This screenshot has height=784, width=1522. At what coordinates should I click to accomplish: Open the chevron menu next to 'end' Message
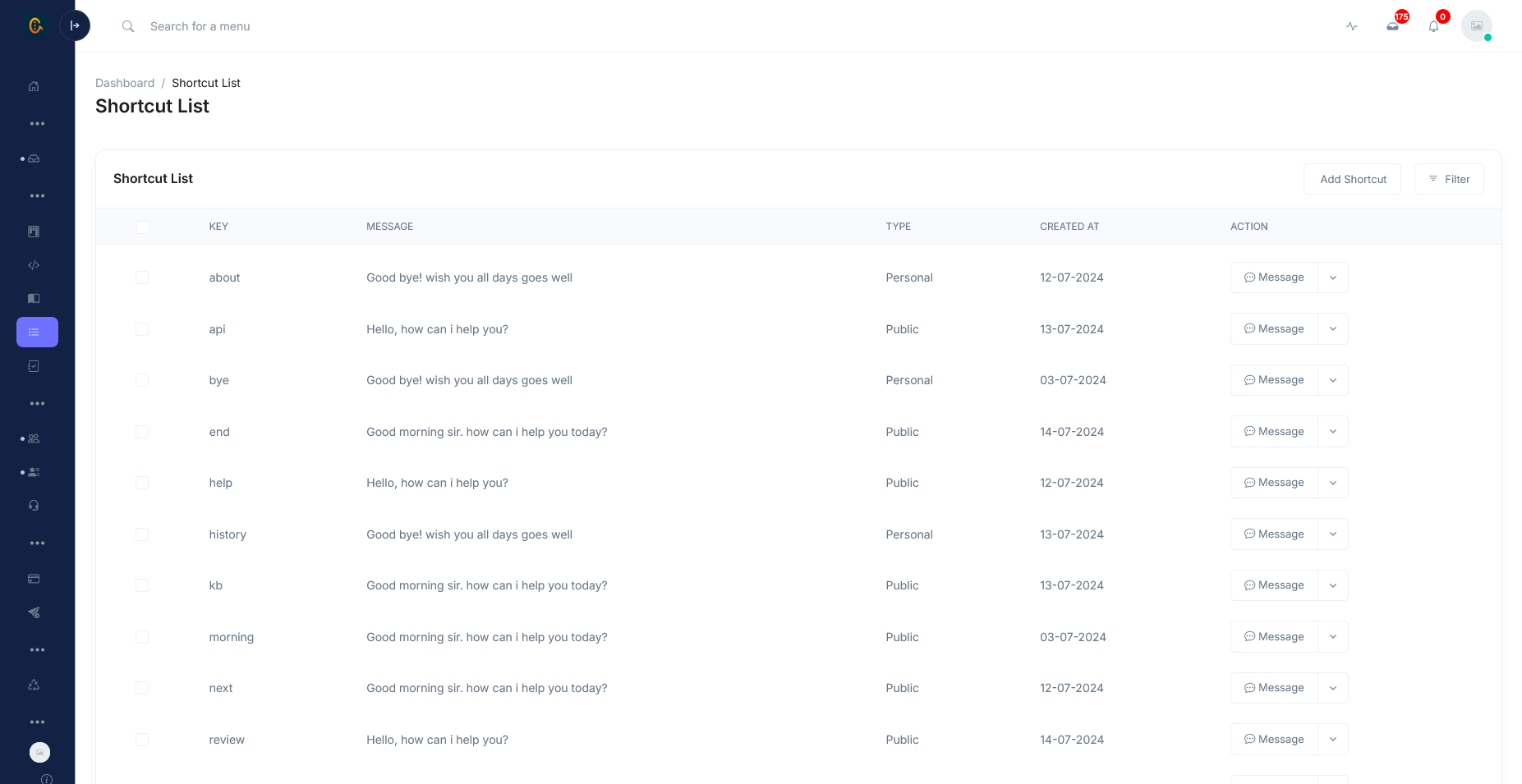(1333, 432)
